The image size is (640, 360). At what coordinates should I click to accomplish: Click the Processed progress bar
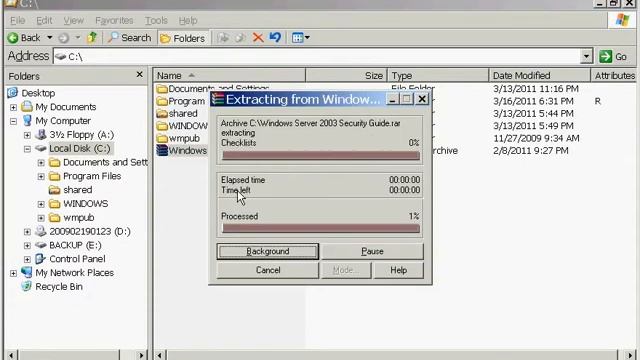(x=321, y=229)
